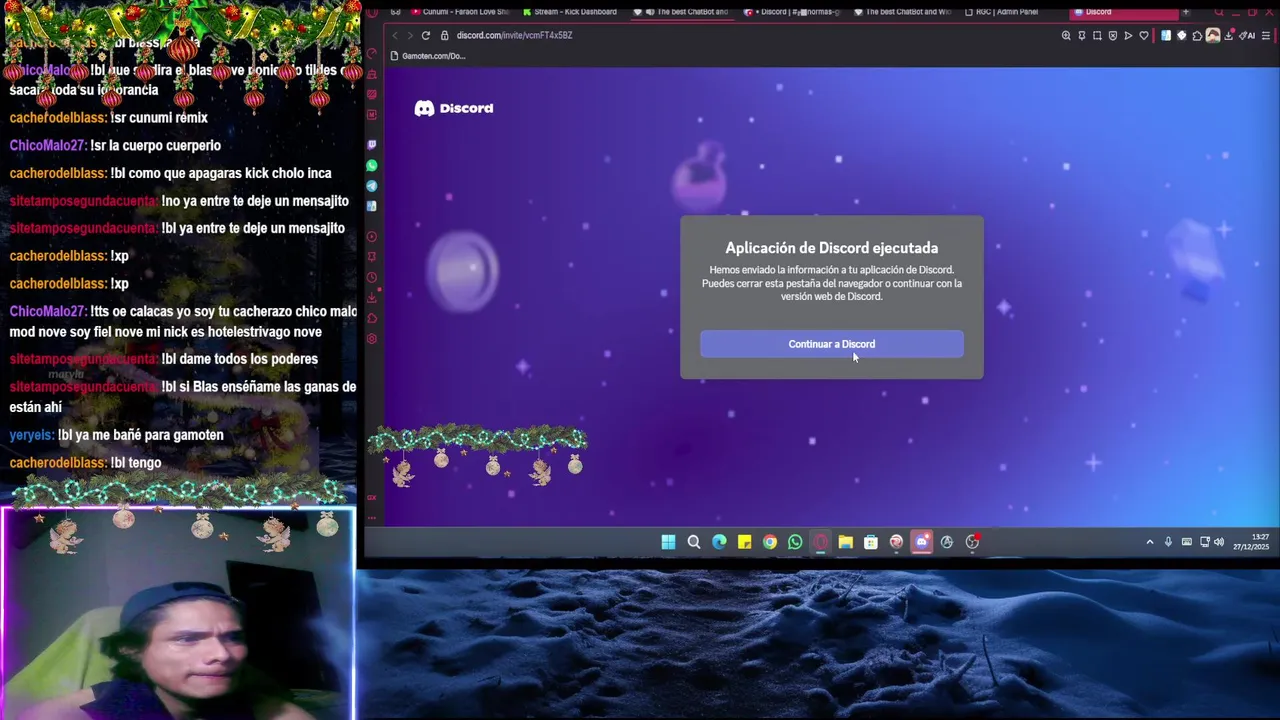
Task: Click the play icon in address bar
Action: [x=1128, y=35]
